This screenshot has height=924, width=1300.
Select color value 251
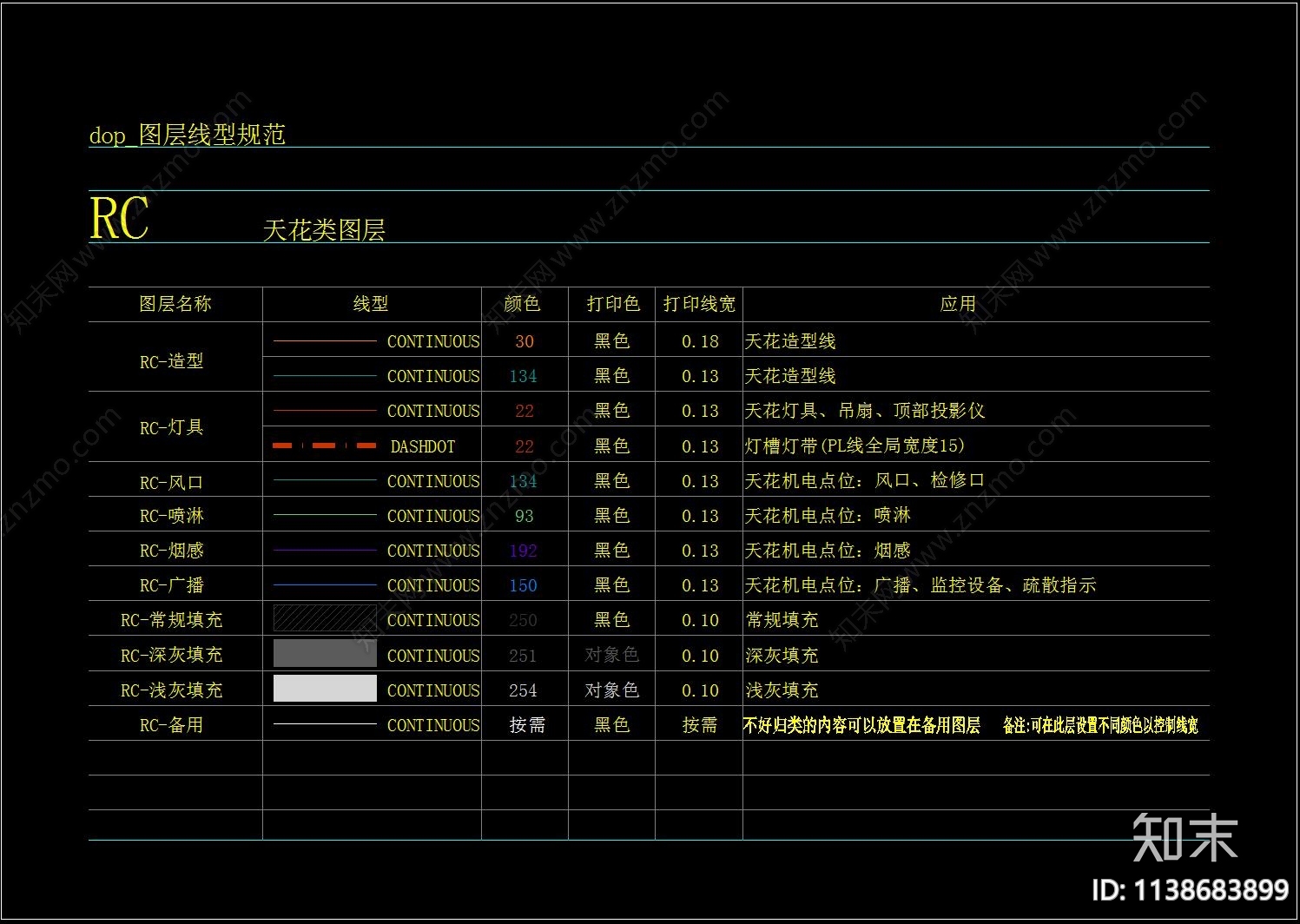tap(524, 656)
